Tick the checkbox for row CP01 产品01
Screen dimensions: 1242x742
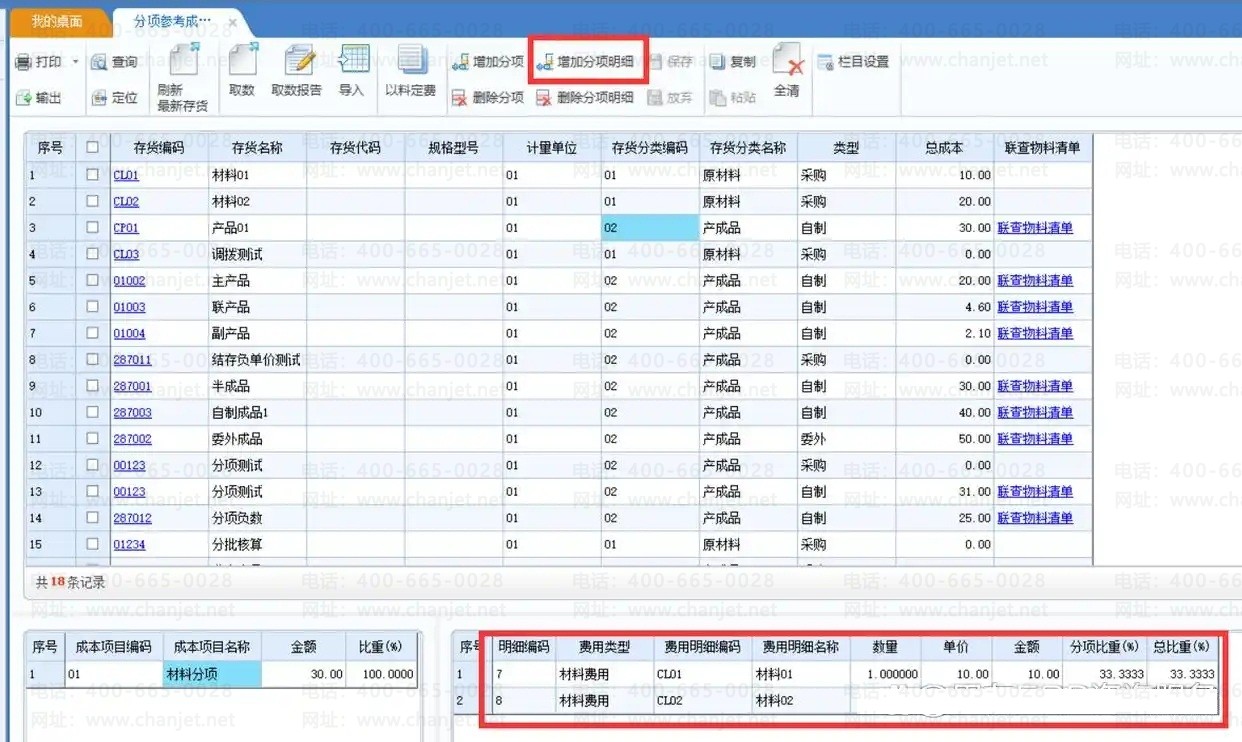coord(93,228)
